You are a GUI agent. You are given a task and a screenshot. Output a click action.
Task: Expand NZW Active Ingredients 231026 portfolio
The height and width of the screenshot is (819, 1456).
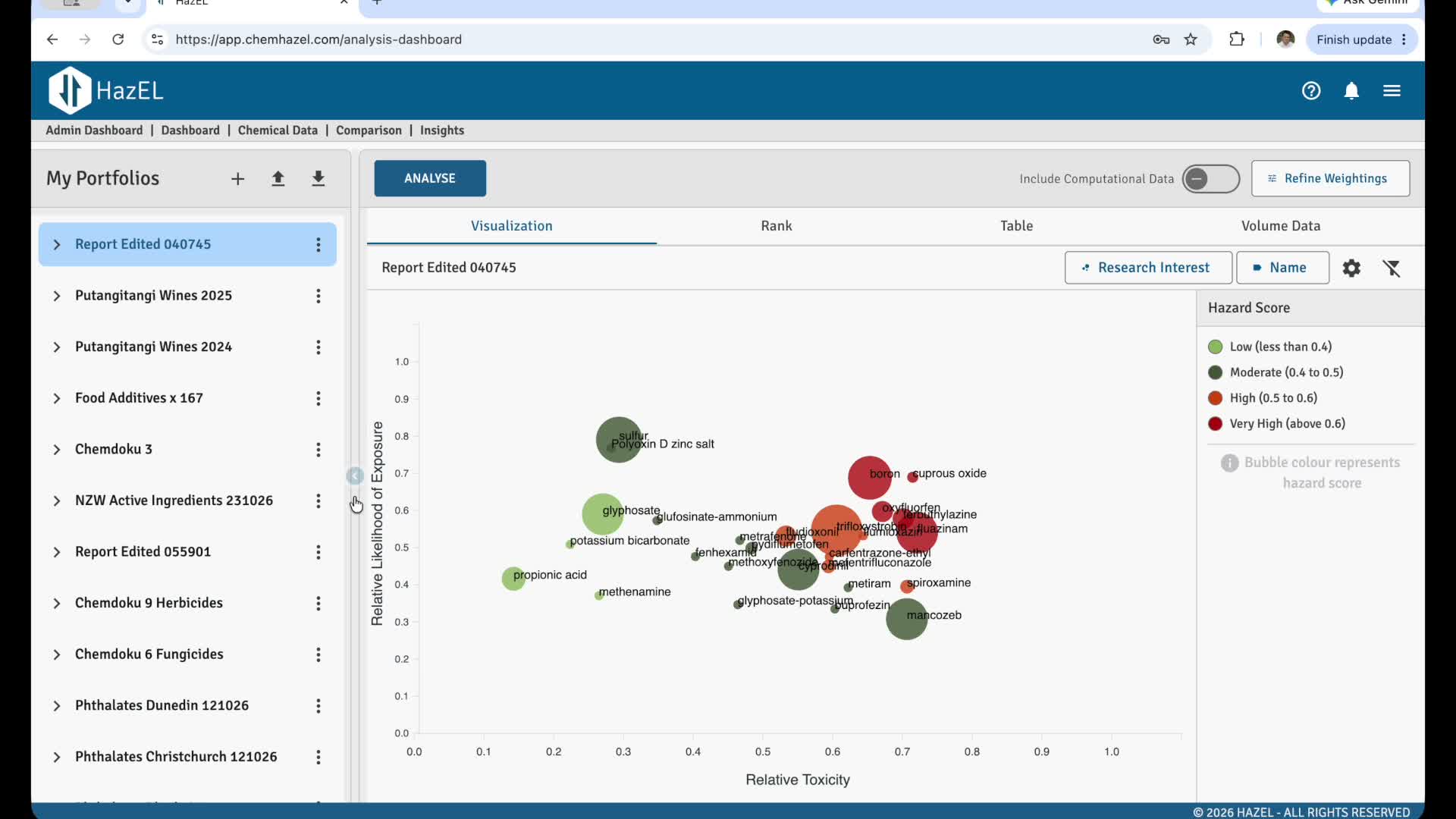pos(57,501)
